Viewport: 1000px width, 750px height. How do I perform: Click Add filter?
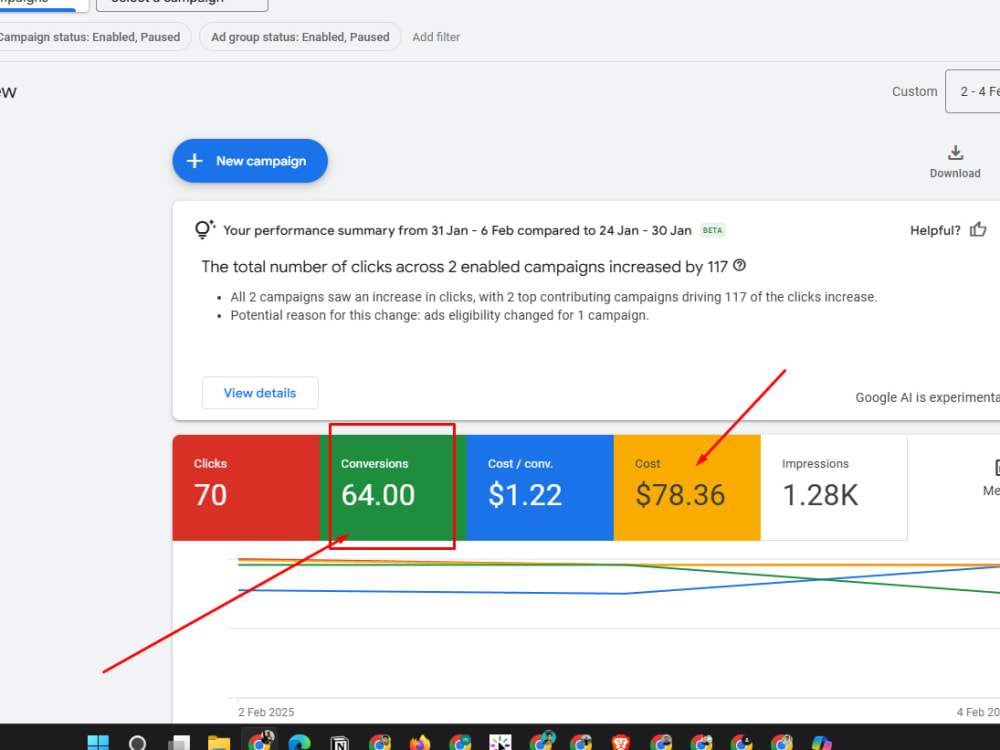click(436, 37)
